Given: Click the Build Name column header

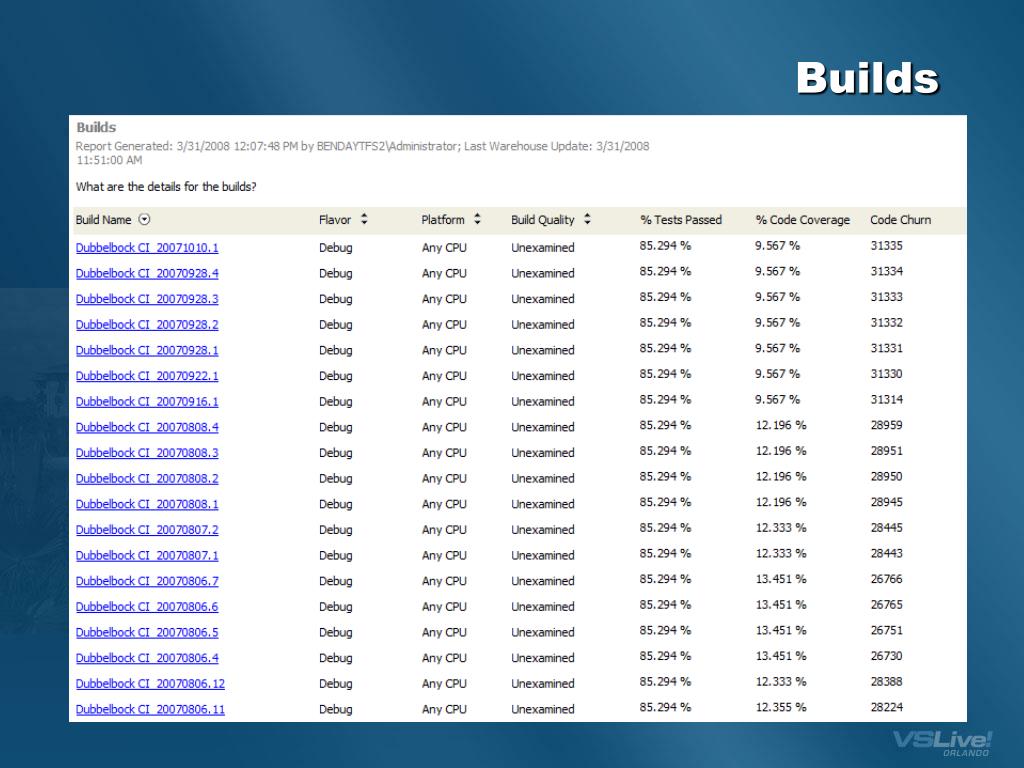Looking at the screenshot, I should click(x=103, y=219).
